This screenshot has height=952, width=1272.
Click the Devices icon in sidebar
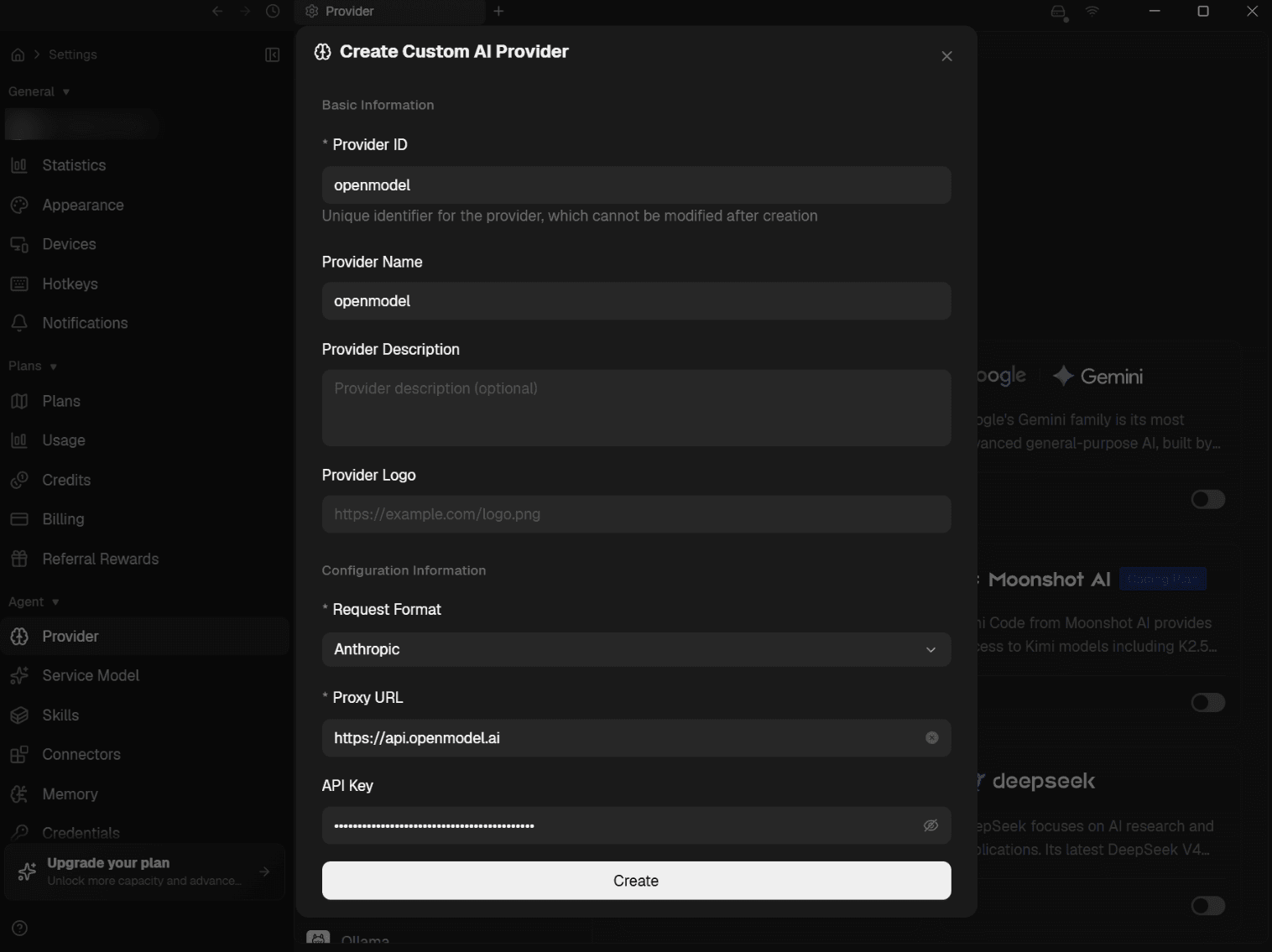coord(19,244)
